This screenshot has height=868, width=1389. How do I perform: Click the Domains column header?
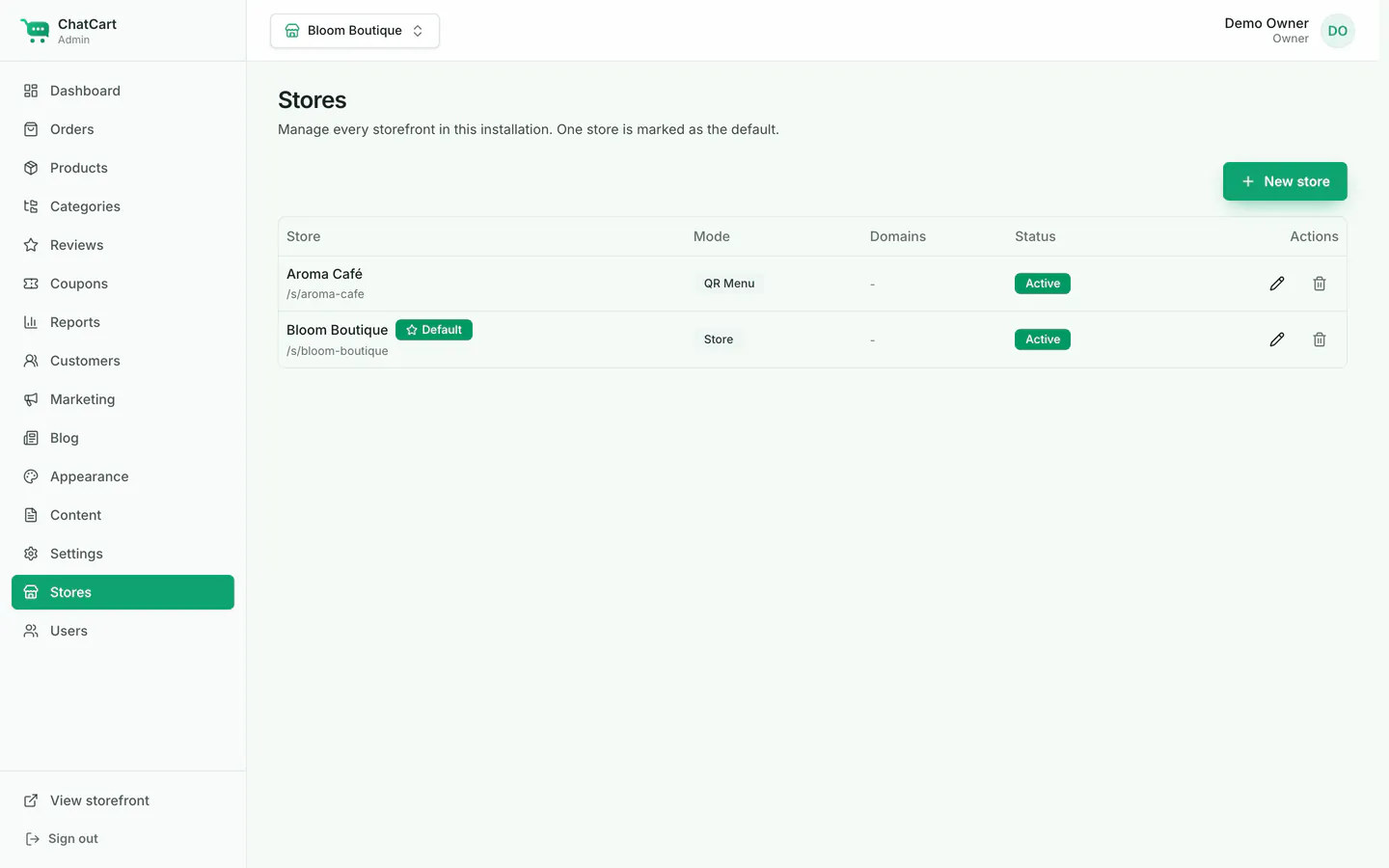(898, 236)
